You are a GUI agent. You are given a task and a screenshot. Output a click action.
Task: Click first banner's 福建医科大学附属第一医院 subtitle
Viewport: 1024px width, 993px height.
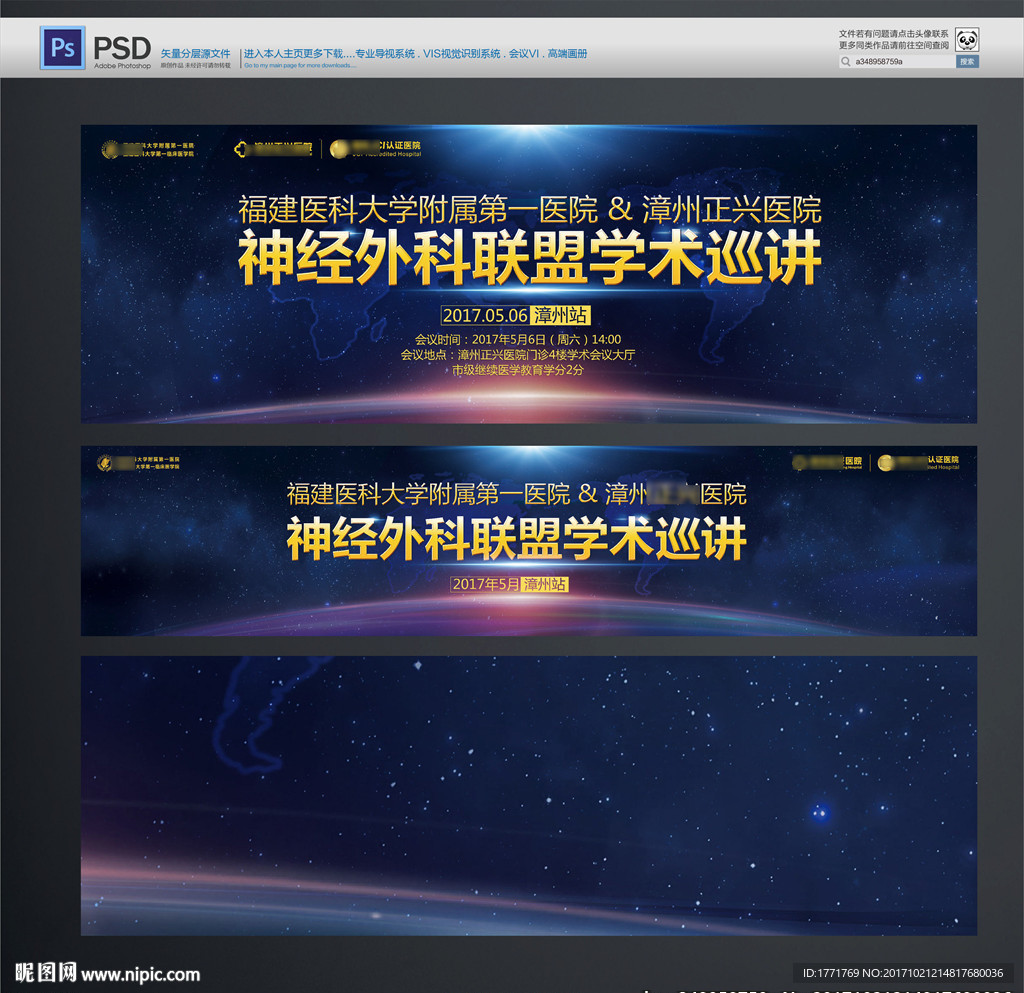pos(530,209)
